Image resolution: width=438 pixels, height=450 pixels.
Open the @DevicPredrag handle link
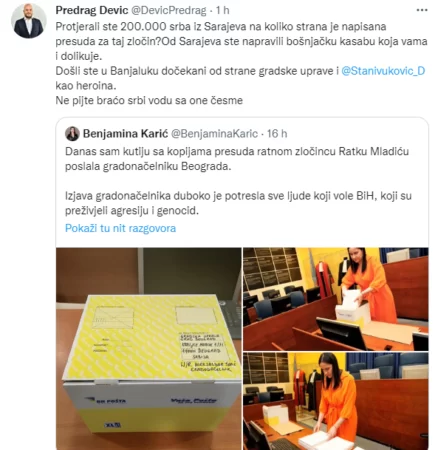[169, 10]
